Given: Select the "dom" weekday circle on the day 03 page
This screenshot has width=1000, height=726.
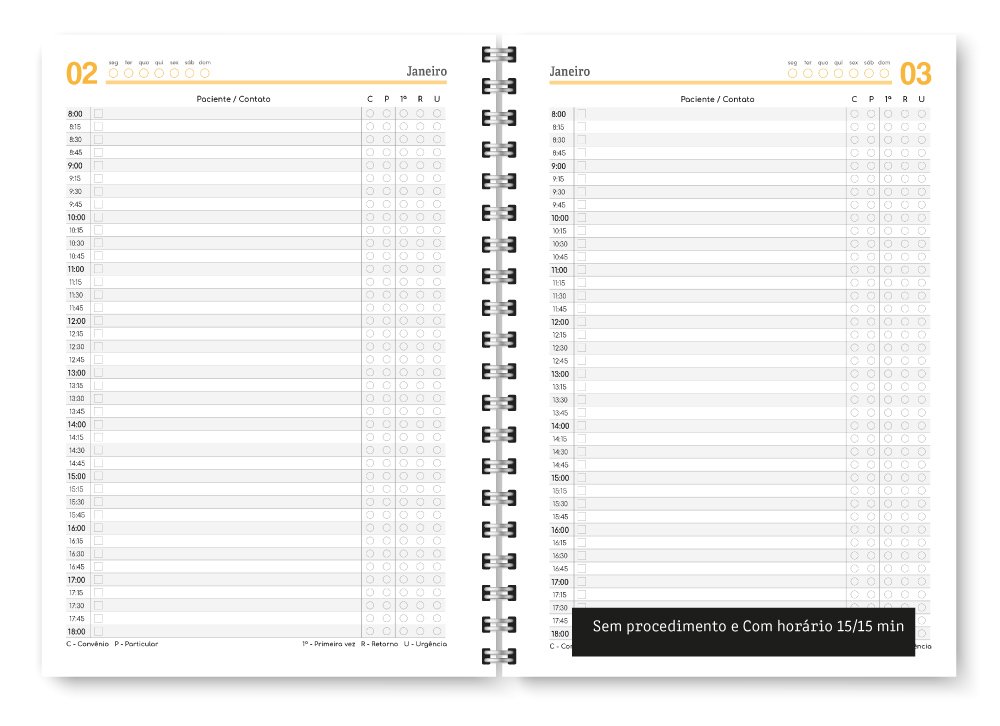Looking at the screenshot, I should coord(885,73).
